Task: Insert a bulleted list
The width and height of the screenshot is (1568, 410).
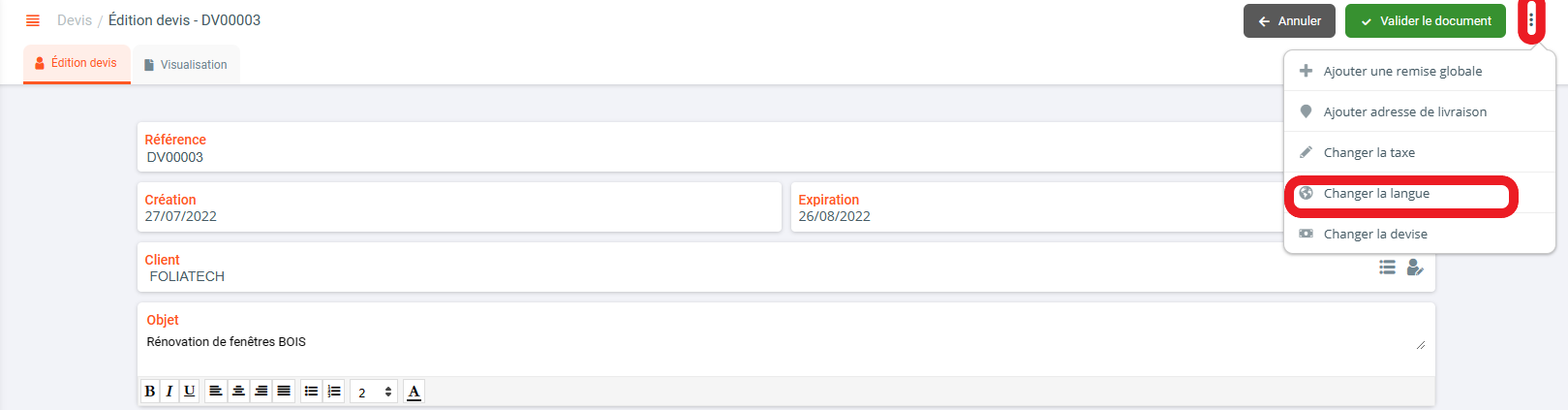Action: click(x=311, y=391)
